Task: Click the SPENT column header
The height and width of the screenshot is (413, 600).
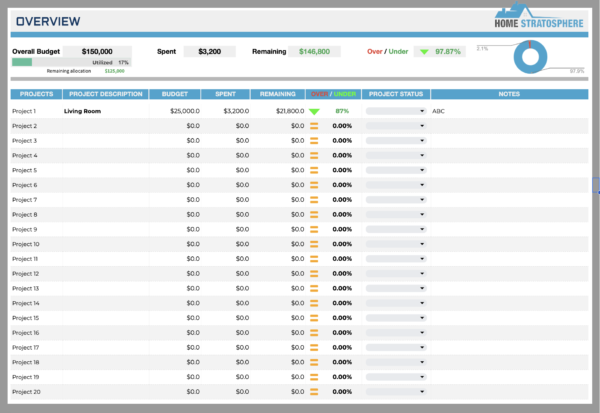Action: 225,94
